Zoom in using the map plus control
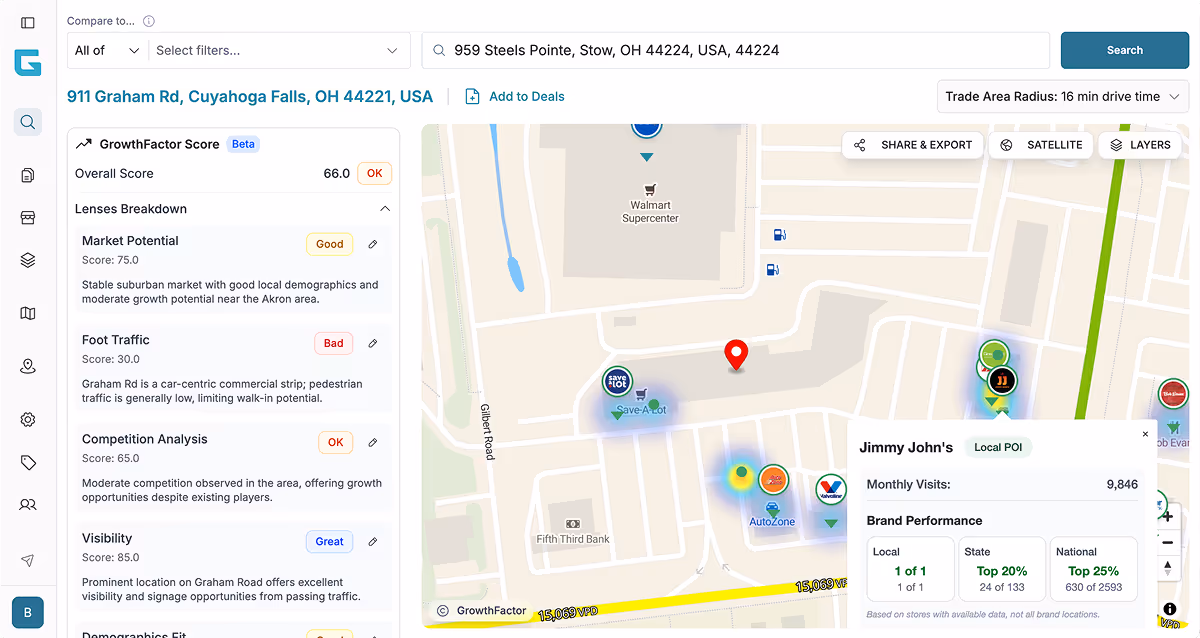The width and height of the screenshot is (1200, 638). (x=1167, y=516)
